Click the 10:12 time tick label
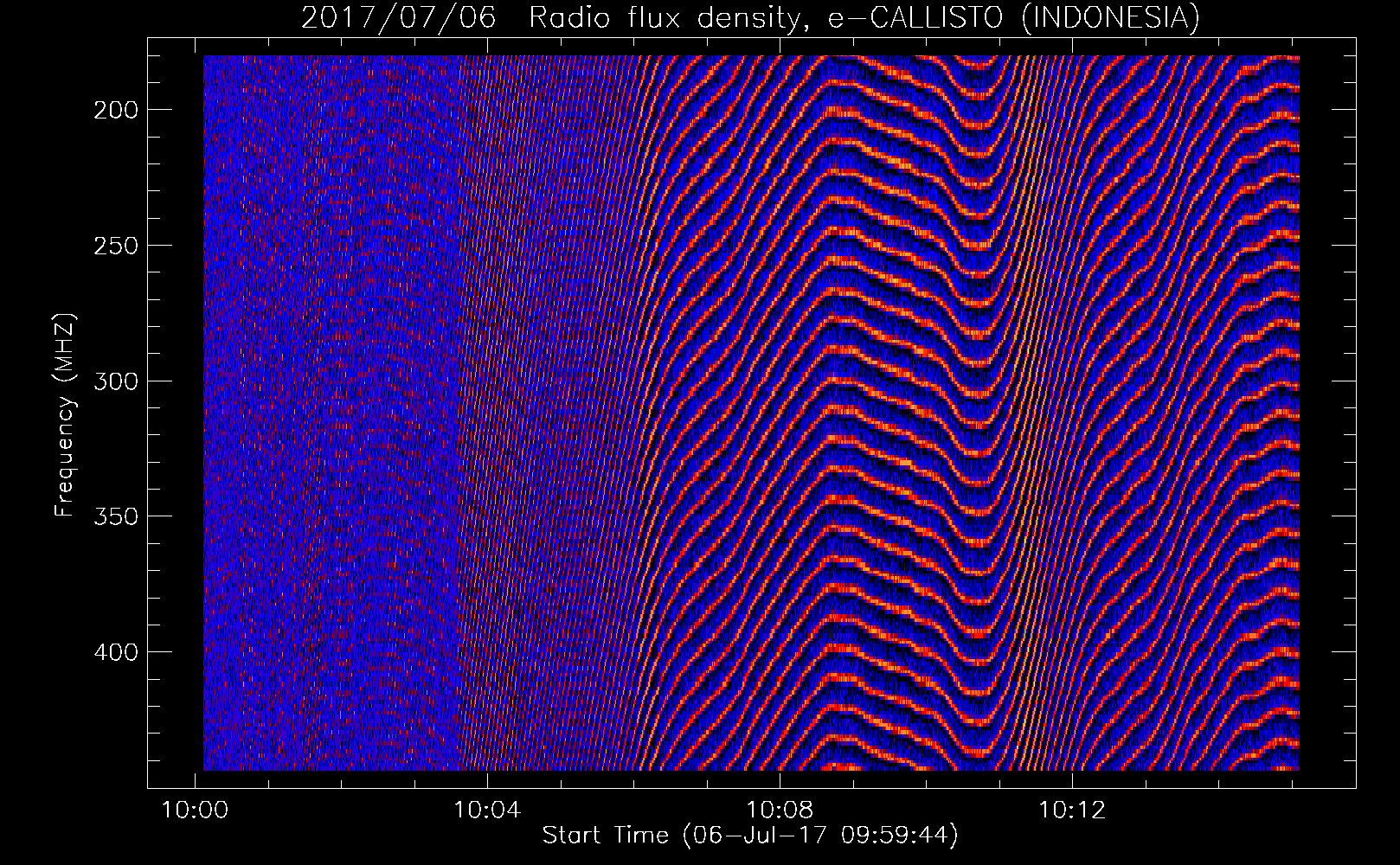1400x865 pixels. 1072,811
